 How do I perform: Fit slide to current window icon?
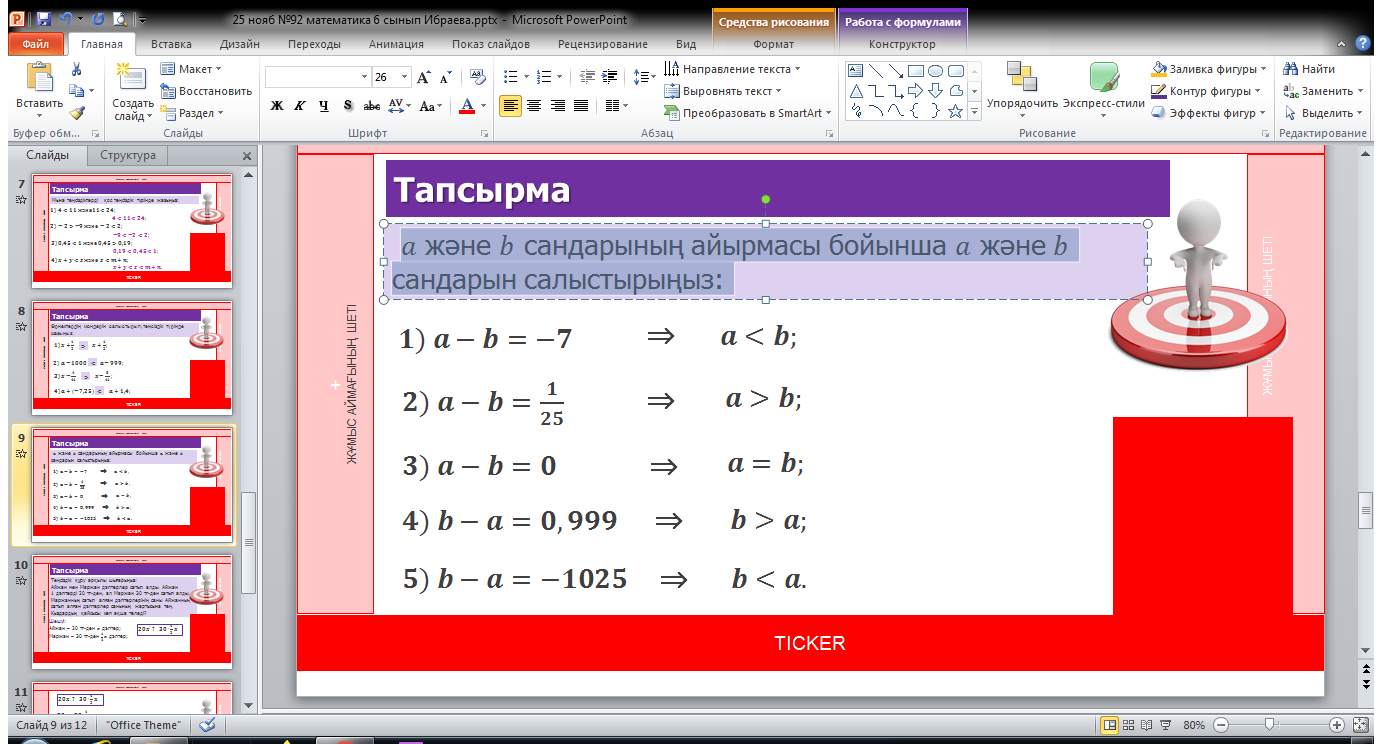click(x=1359, y=725)
